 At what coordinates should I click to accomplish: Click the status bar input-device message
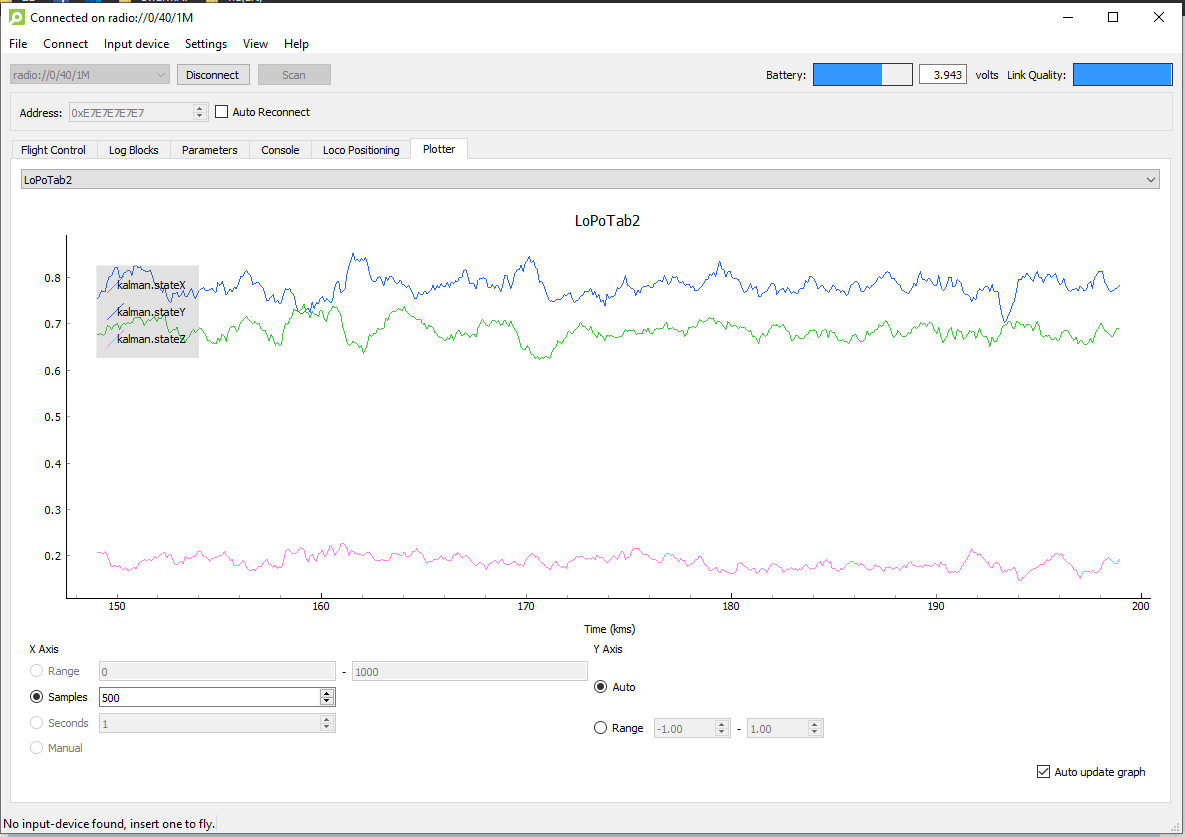pyautogui.click(x=109, y=823)
